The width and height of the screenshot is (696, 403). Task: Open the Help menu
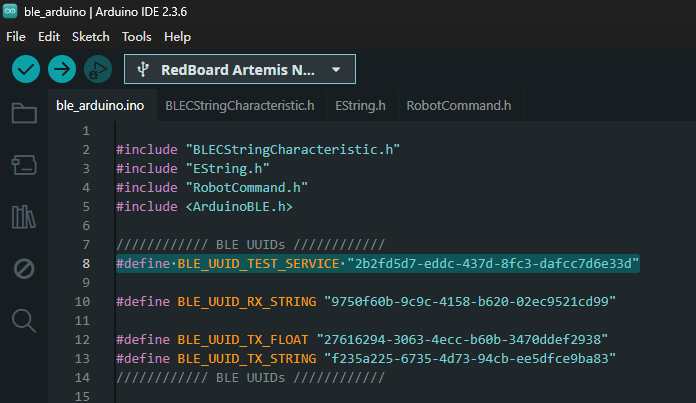click(177, 36)
